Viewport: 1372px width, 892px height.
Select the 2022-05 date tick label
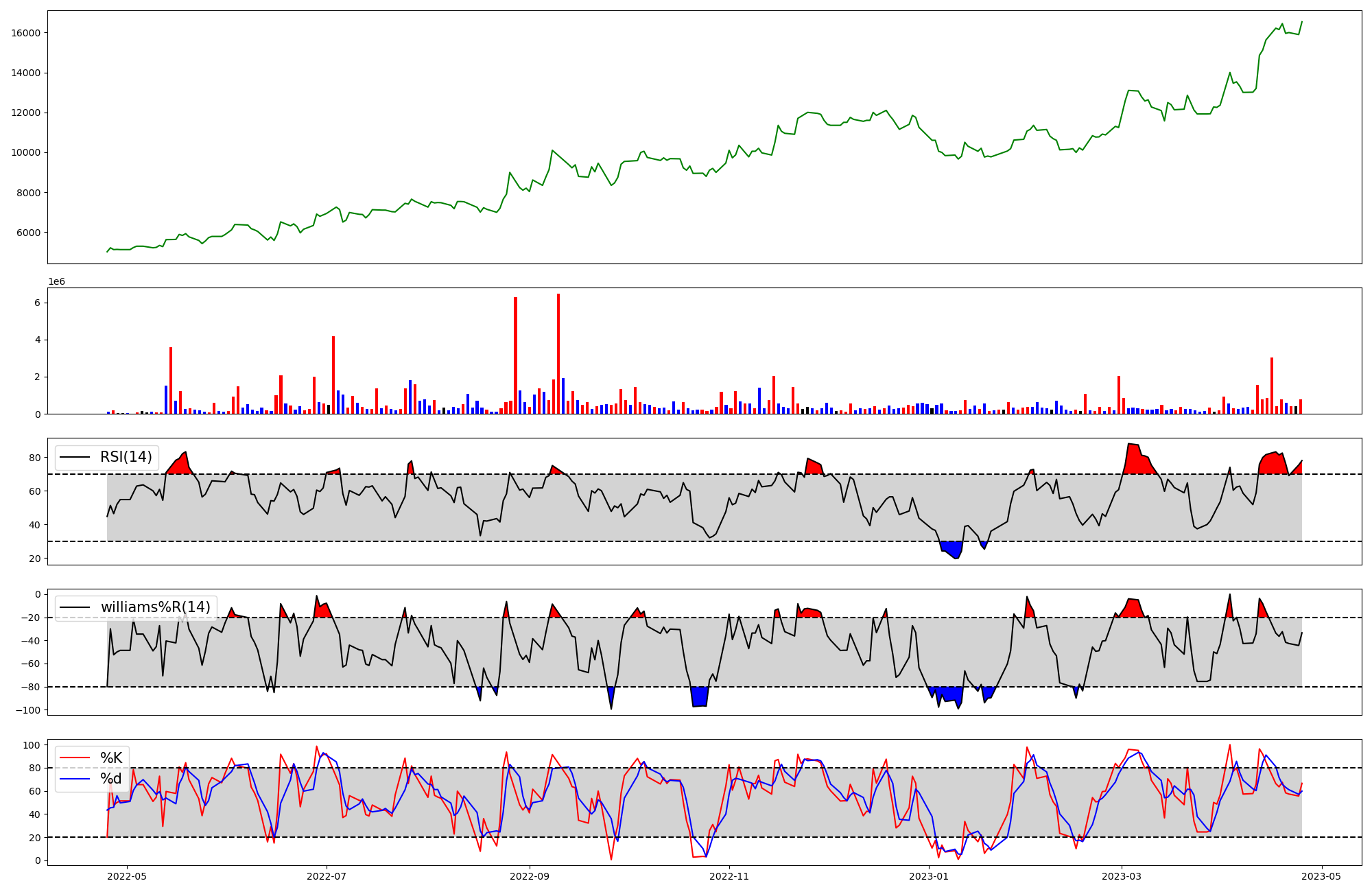127,876
